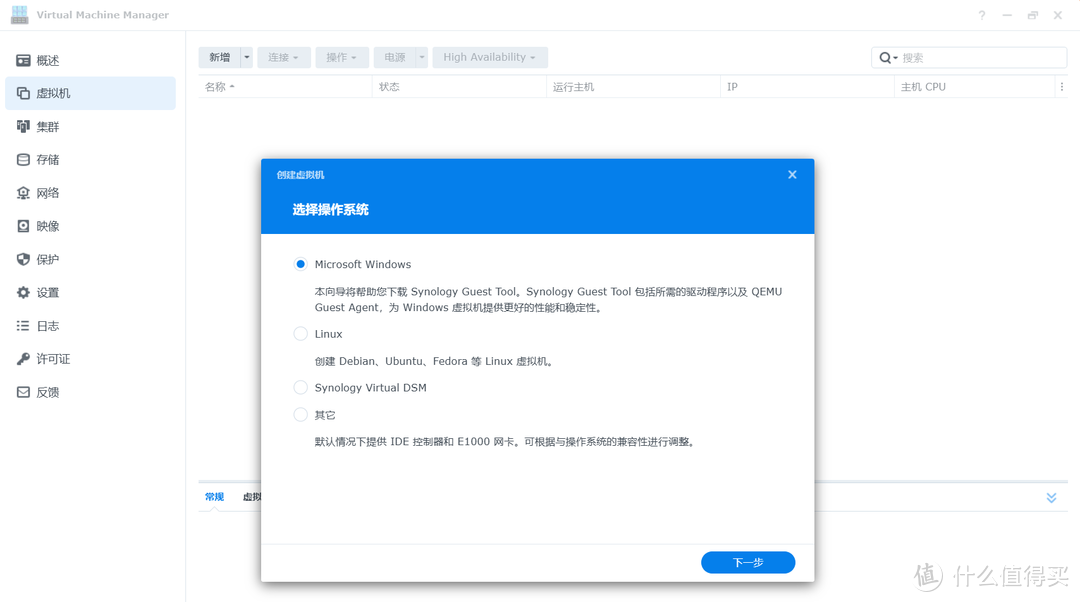Open the 集群 cluster icon
Screen dimensions: 1080x602
click(x=23, y=126)
